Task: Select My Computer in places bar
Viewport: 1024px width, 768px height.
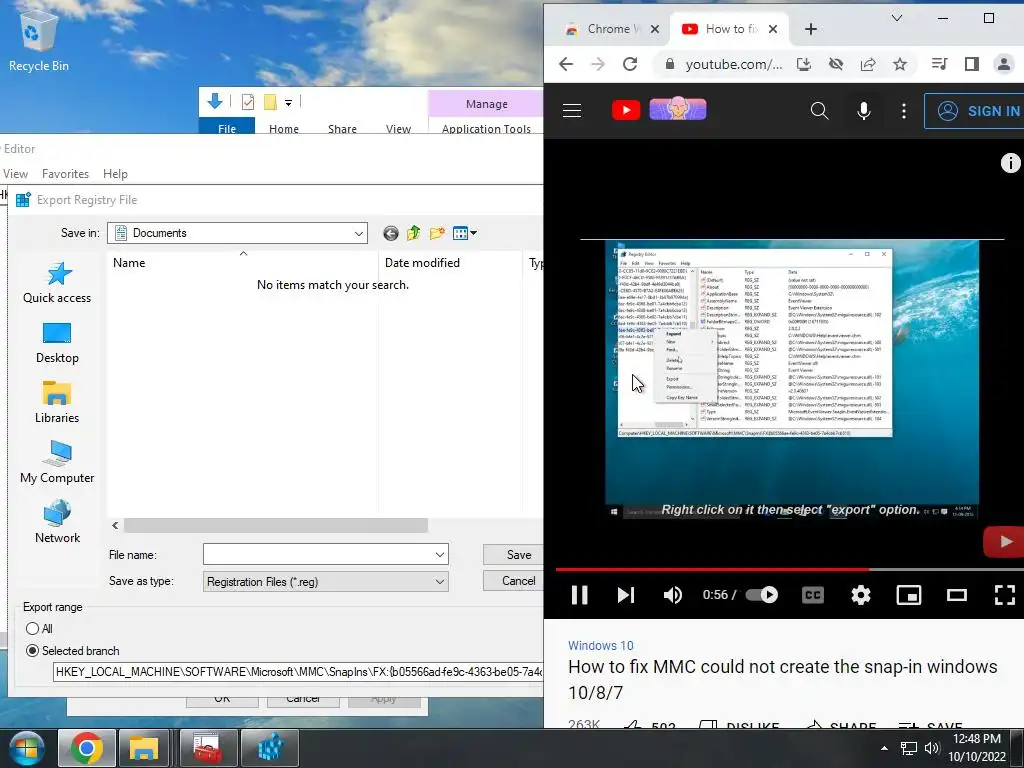Action: [57, 463]
